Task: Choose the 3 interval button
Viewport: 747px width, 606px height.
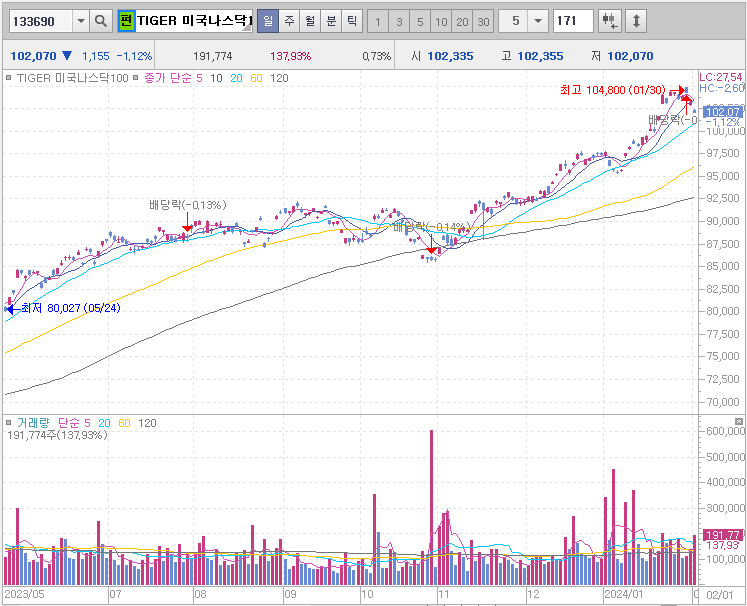Action: [x=399, y=21]
